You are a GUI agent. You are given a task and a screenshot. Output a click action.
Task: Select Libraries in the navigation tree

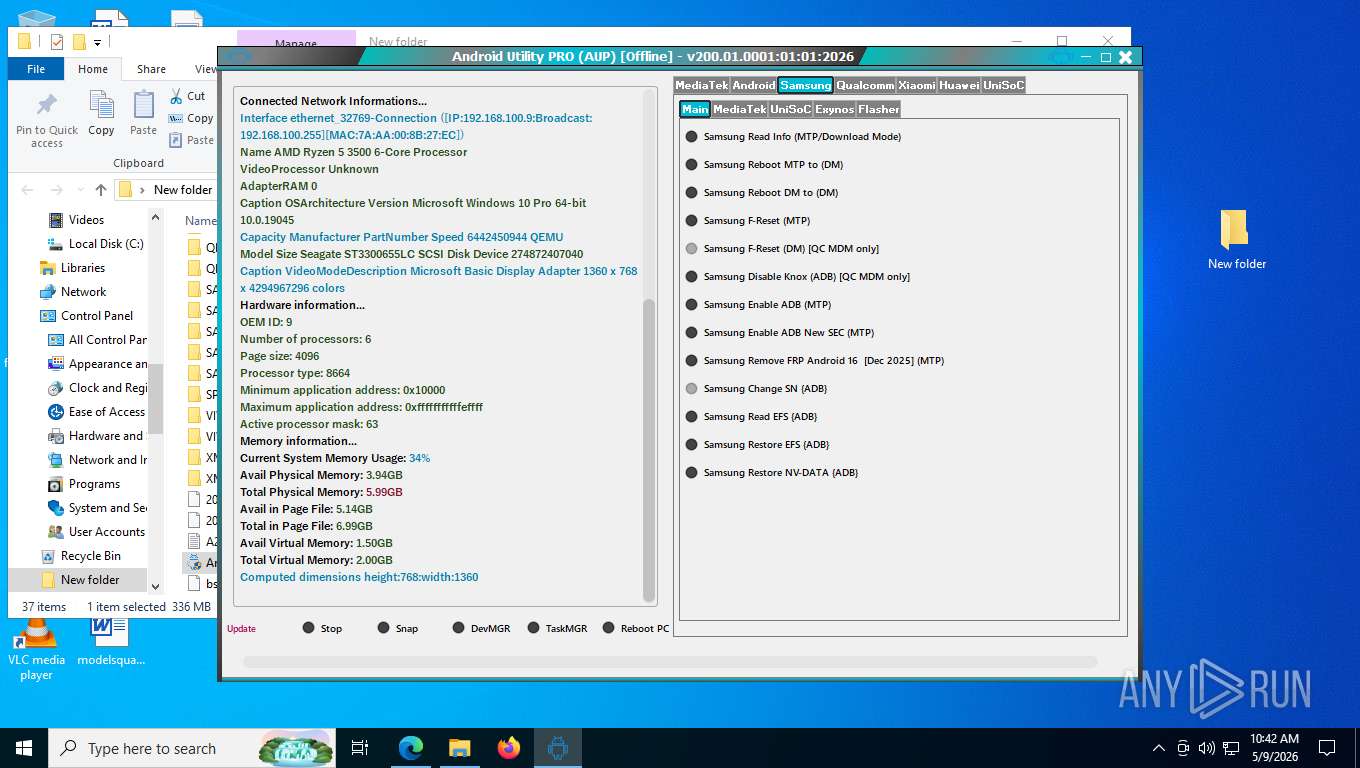tap(83, 268)
